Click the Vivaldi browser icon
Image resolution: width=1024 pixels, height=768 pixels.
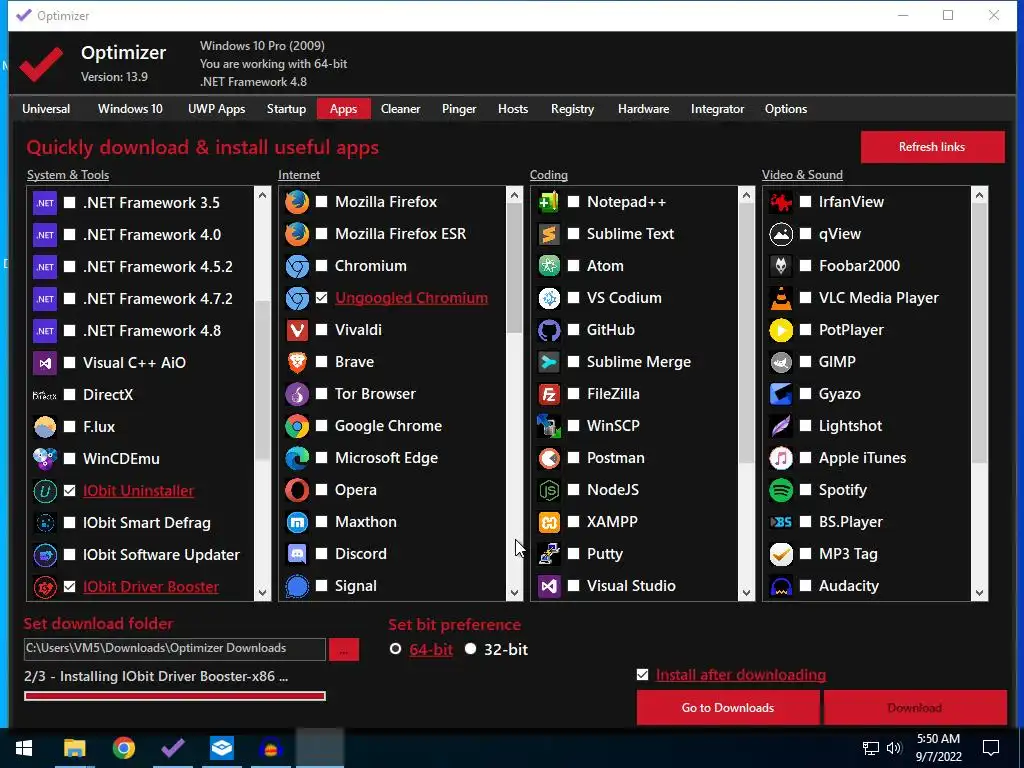tap(296, 330)
